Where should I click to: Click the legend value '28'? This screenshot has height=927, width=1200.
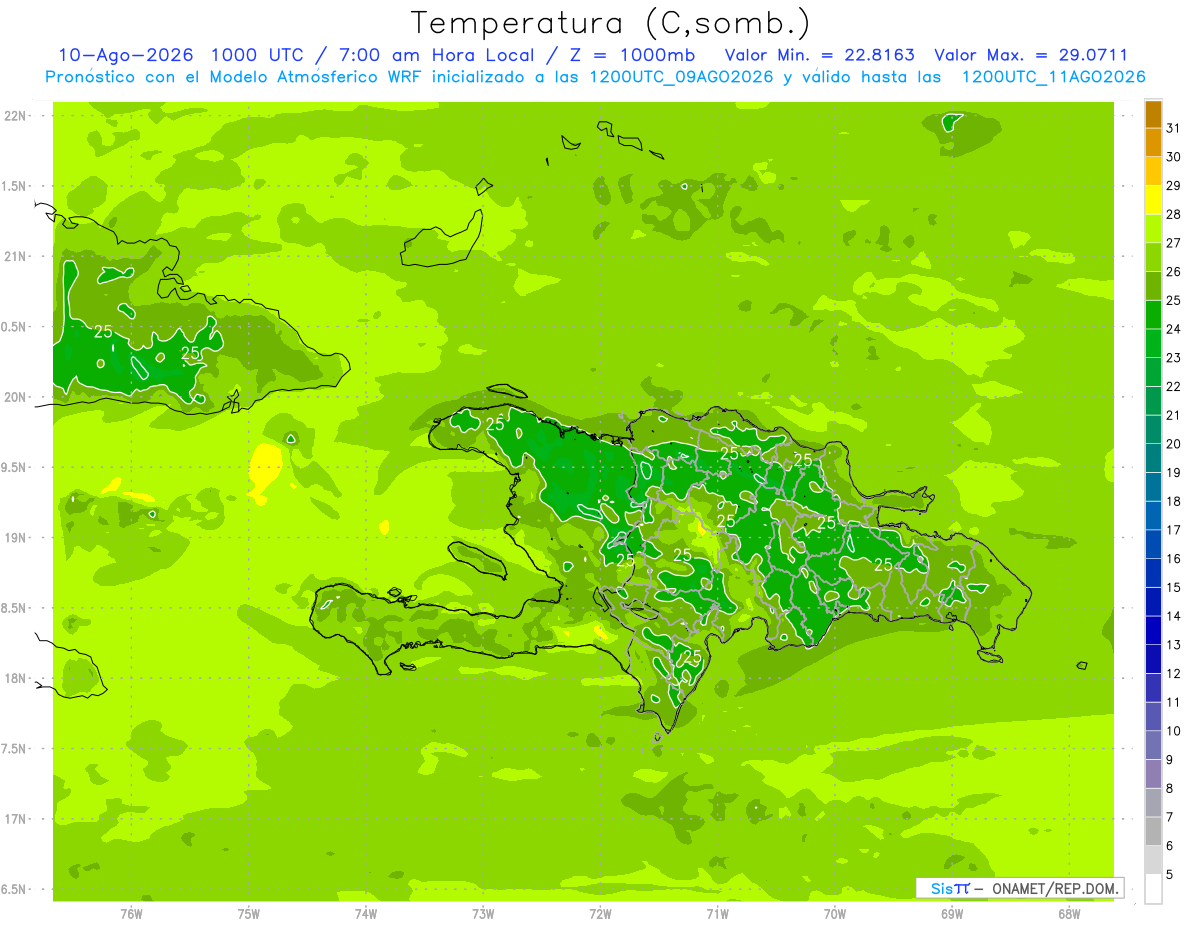point(1174,214)
